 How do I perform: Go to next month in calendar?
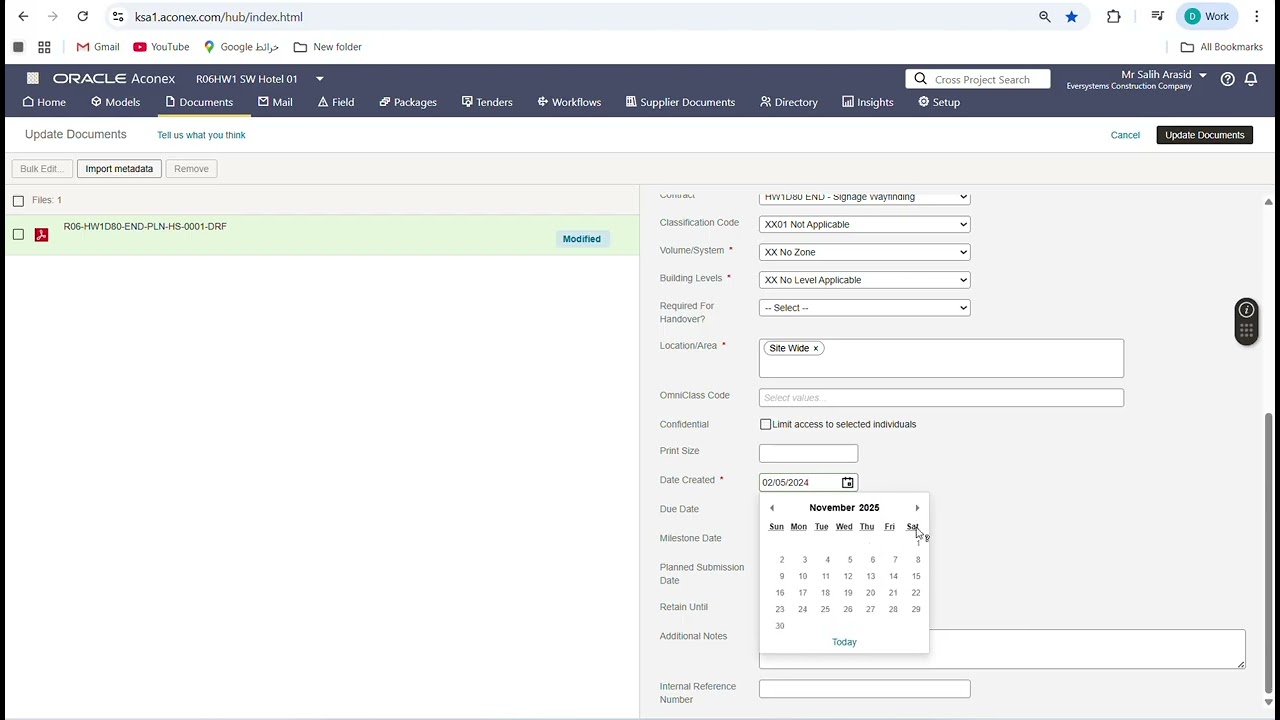pyautogui.click(x=917, y=508)
